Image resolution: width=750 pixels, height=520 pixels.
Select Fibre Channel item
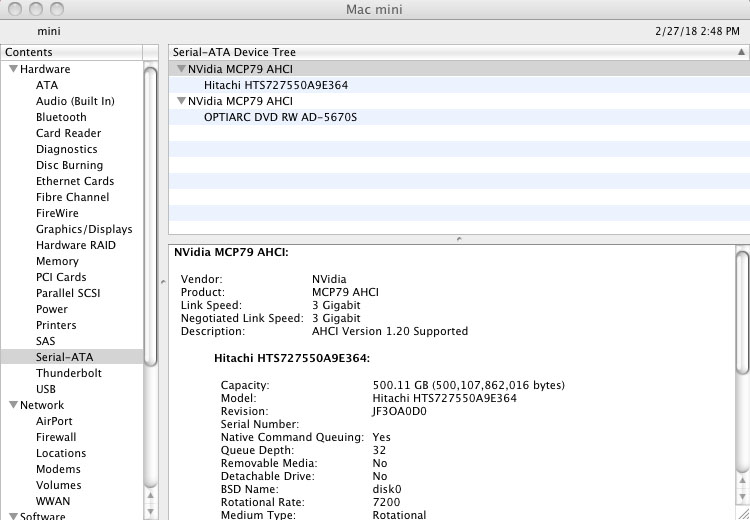(72, 197)
